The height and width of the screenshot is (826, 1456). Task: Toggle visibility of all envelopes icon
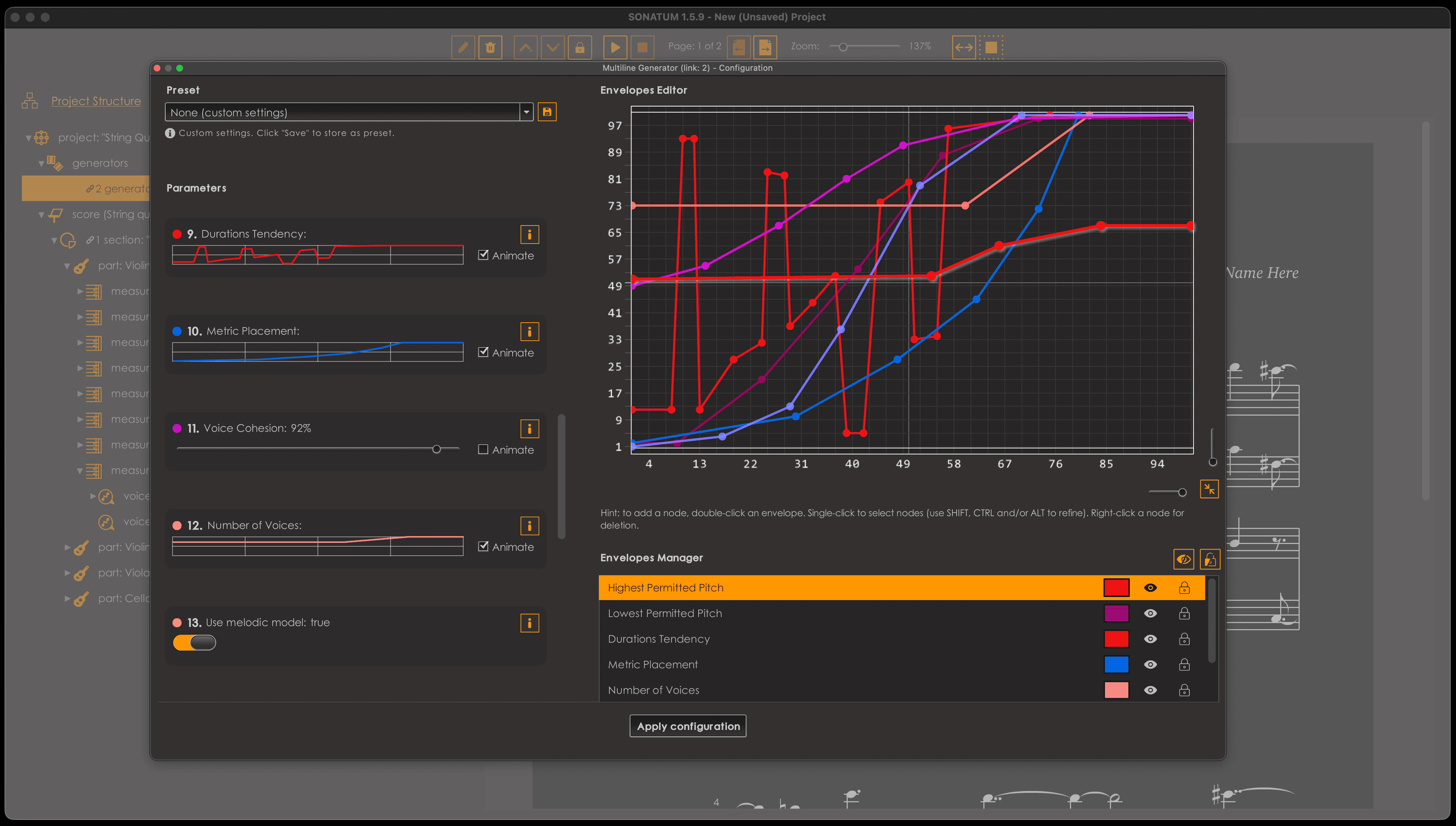(x=1184, y=560)
